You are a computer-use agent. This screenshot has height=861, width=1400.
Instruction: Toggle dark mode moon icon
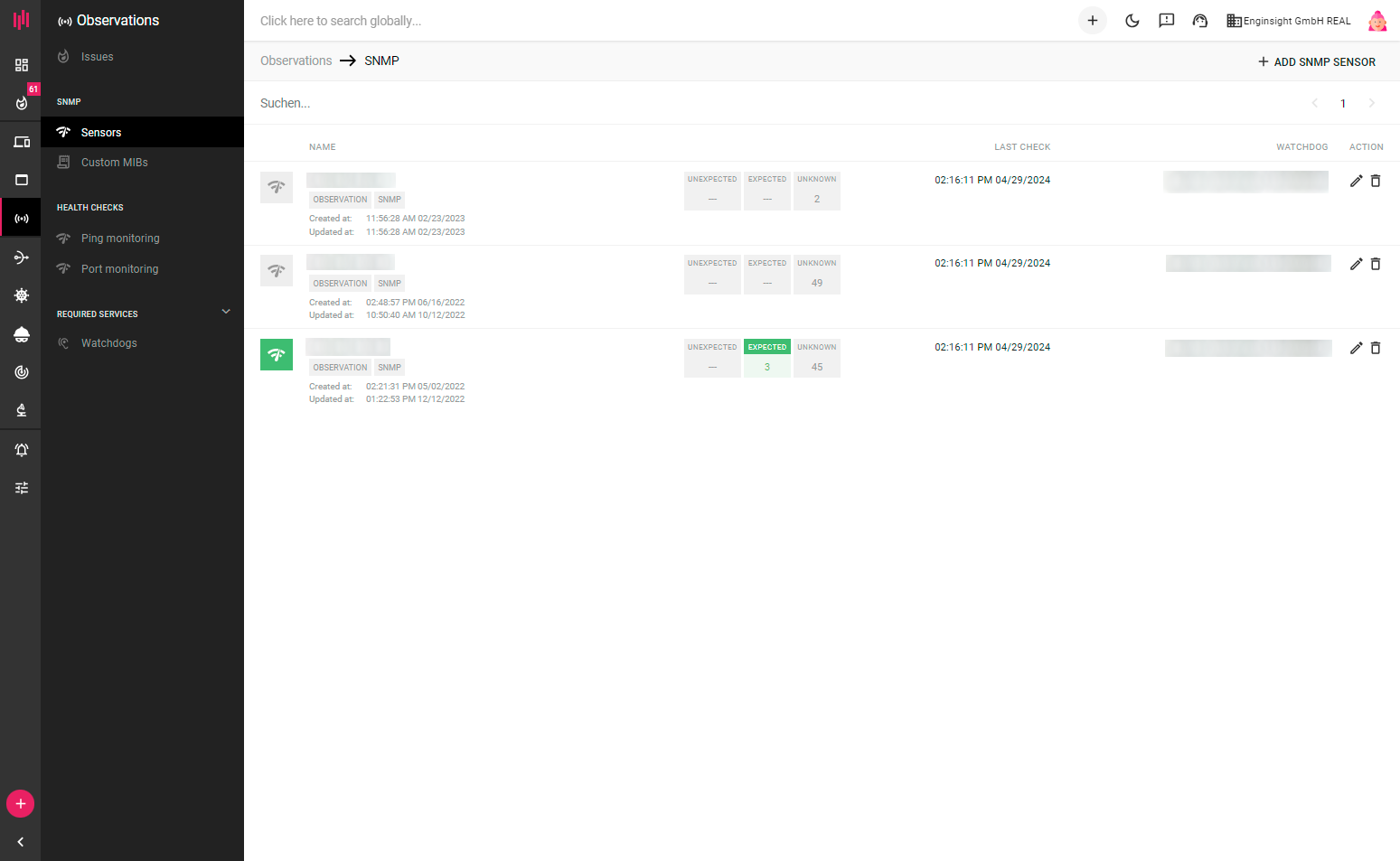(1132, 21)
